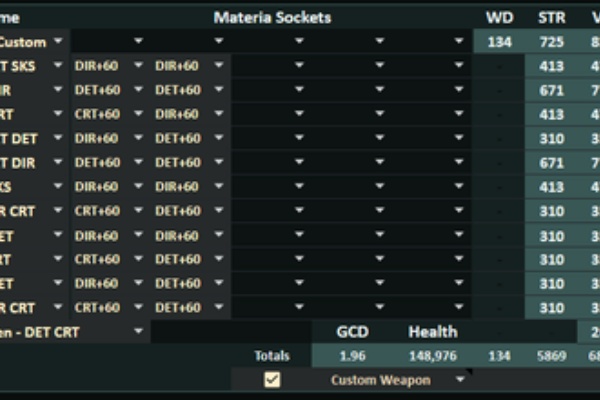Expand the DET CRT item dropdown
600x400 pixels.
[x=138, y=331]
